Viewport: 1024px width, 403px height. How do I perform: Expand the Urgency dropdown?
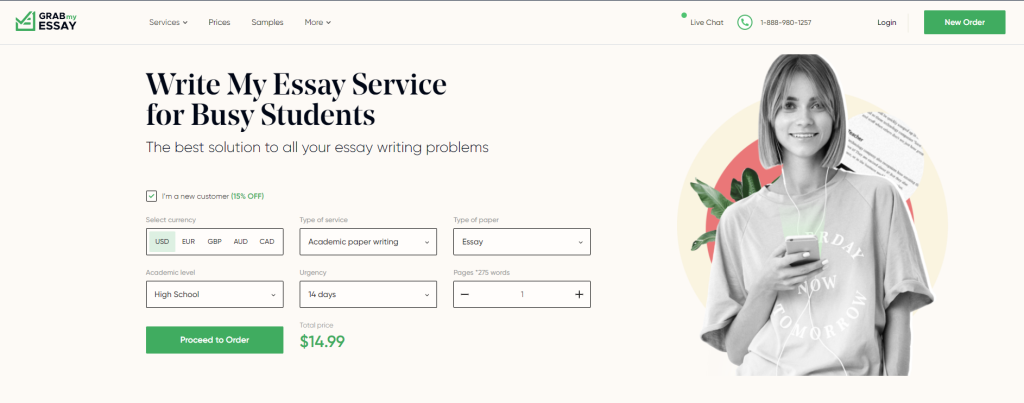(368, 294)
